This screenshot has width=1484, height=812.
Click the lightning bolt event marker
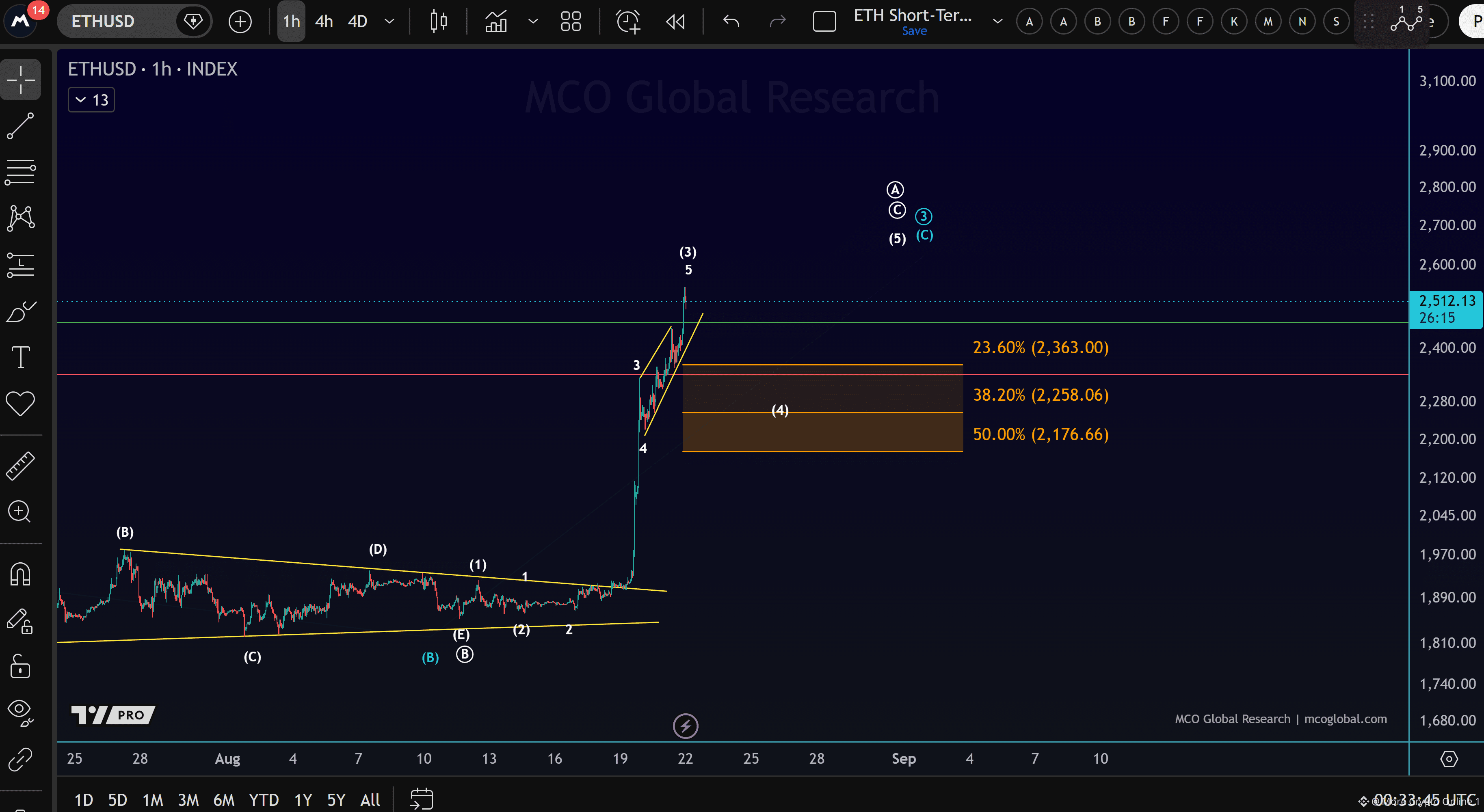click(686, 726)
